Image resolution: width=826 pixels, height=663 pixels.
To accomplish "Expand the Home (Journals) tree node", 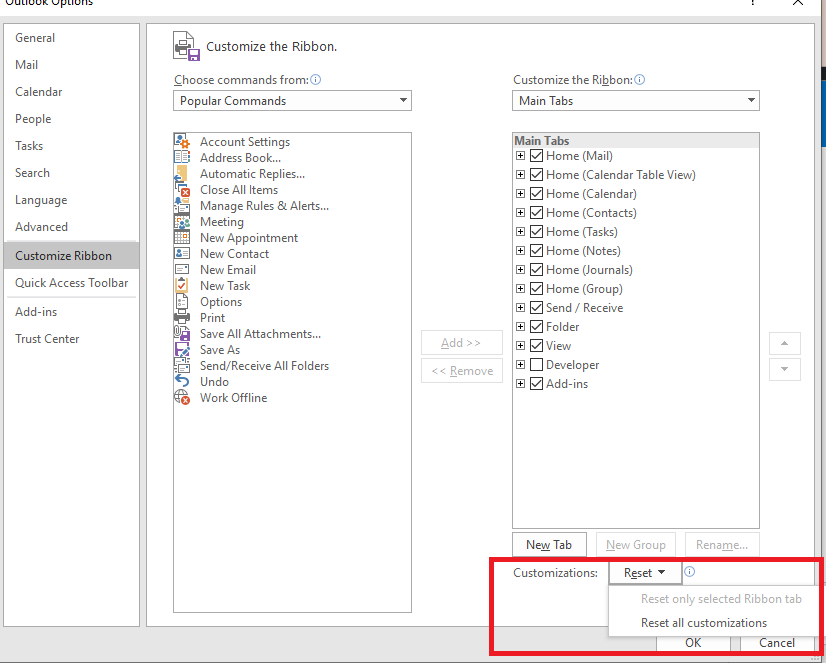I will tap(520, 269).
